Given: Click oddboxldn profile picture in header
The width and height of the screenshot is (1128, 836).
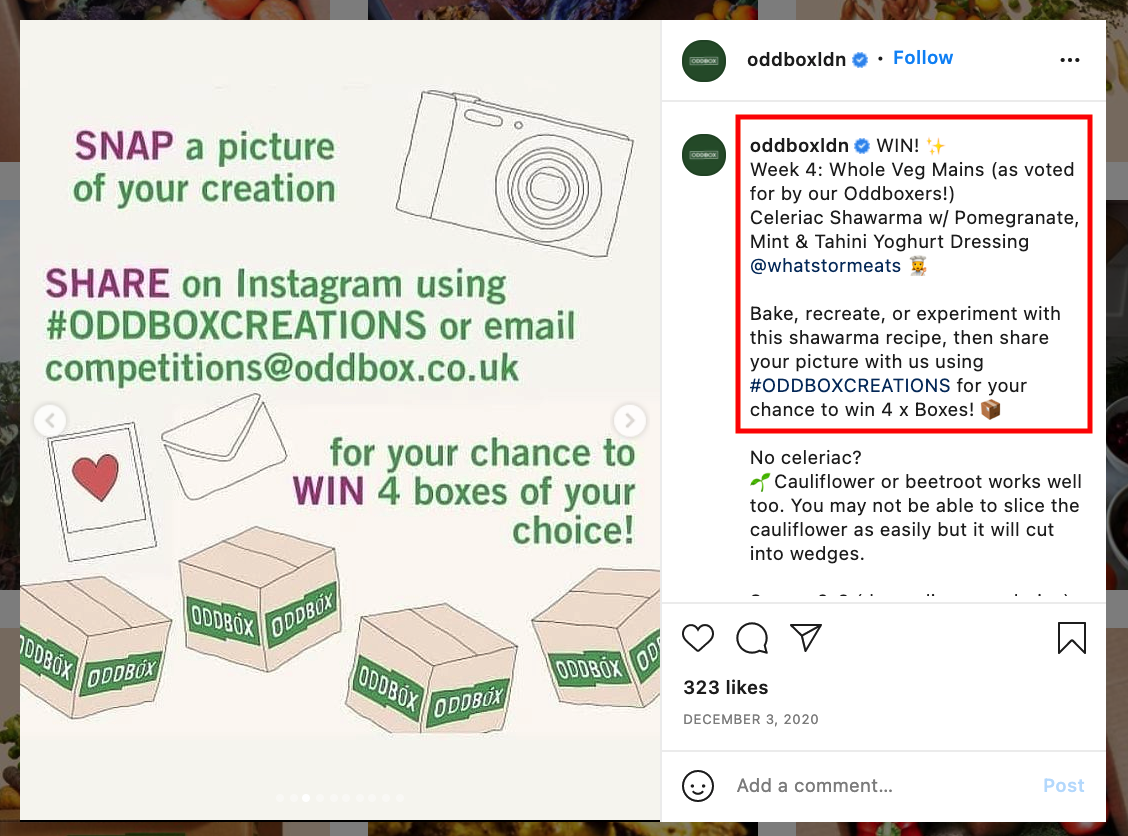Looking at the screenshot, I should click(x=704, y=60).
